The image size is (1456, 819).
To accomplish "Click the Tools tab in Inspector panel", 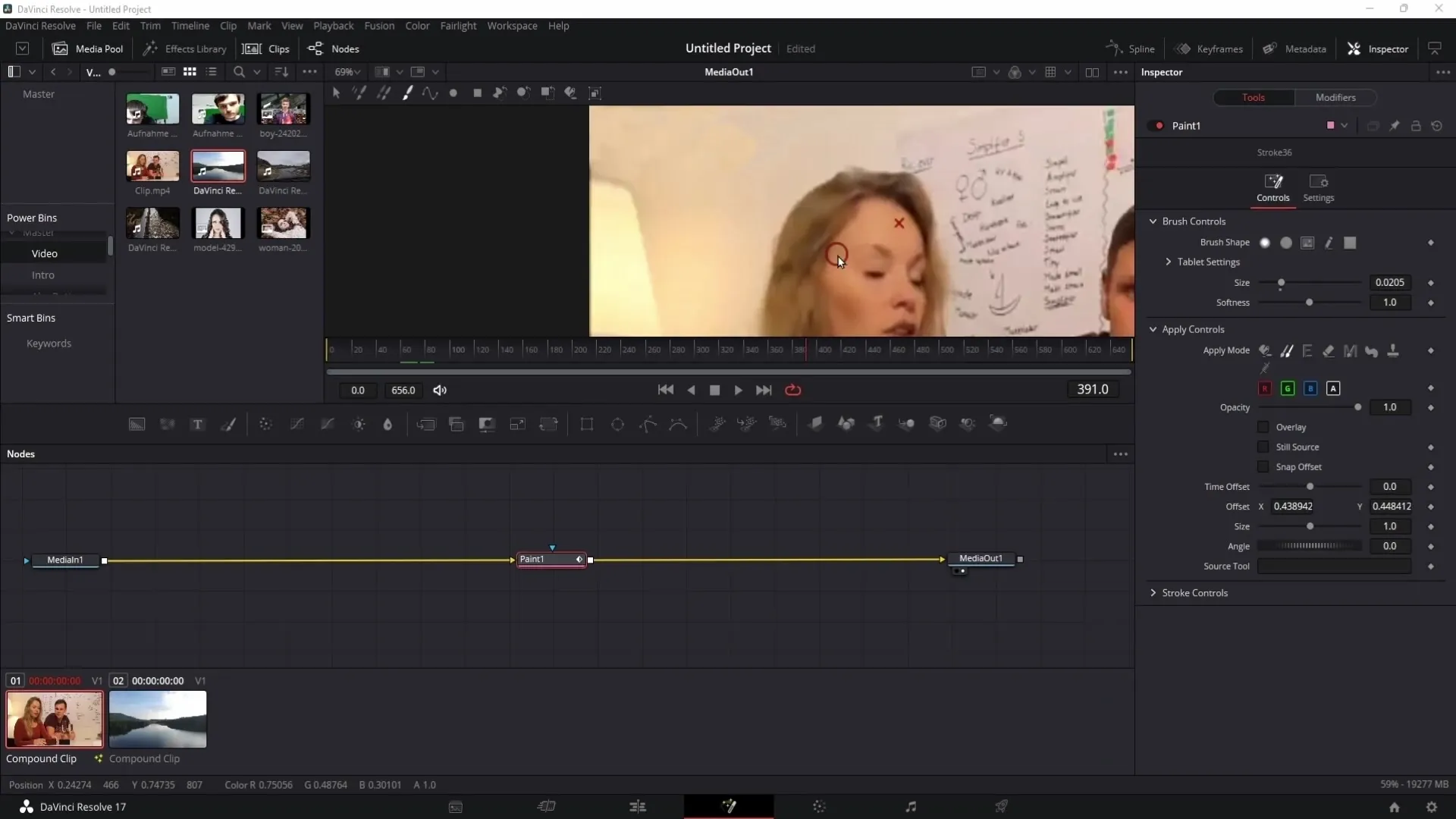I will tap(1254, 97).
